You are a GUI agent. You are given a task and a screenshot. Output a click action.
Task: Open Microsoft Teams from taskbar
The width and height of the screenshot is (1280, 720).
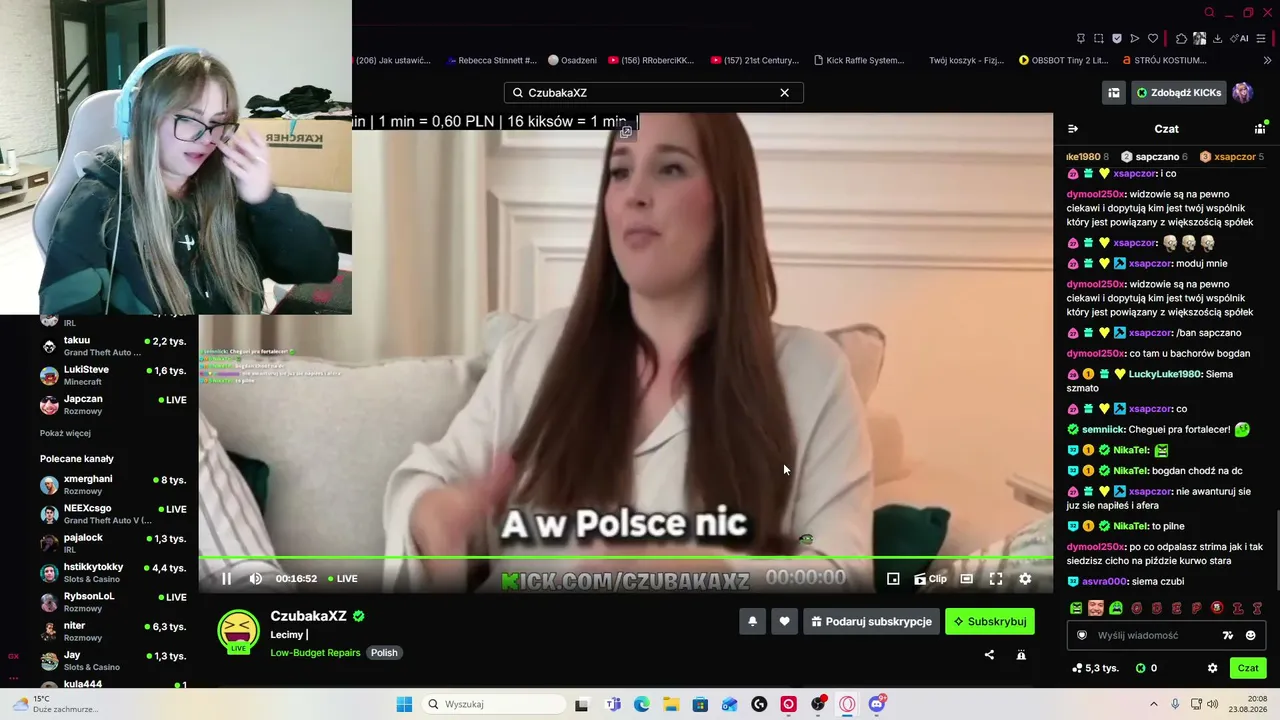tap(613, 704)
